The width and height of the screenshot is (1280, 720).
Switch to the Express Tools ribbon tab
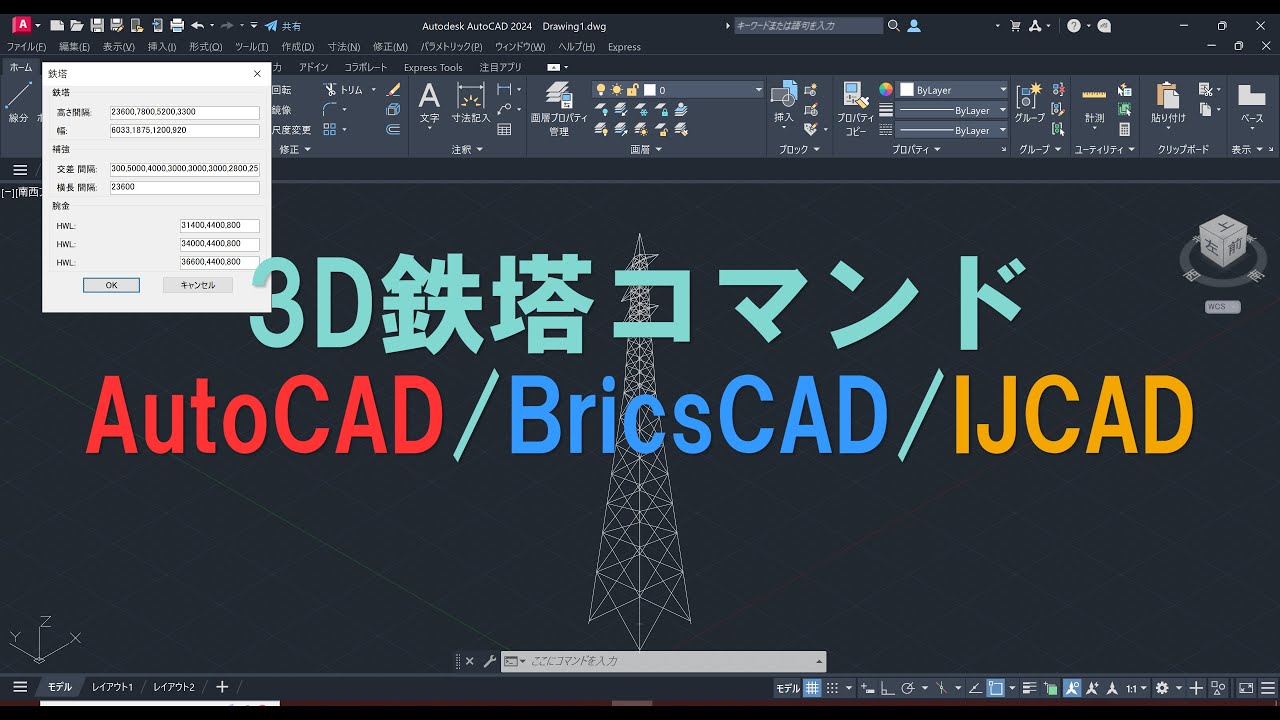(x=433, y=67)
